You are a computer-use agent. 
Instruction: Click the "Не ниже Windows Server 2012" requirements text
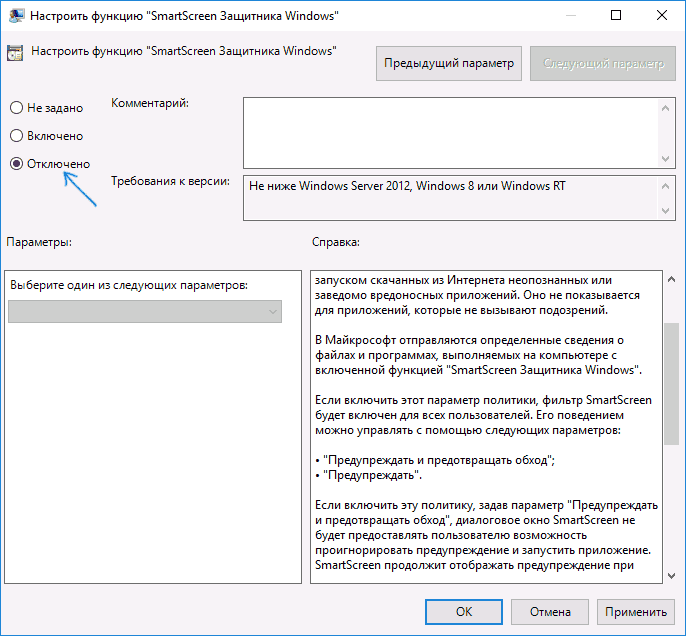click(x=407, y=186)
